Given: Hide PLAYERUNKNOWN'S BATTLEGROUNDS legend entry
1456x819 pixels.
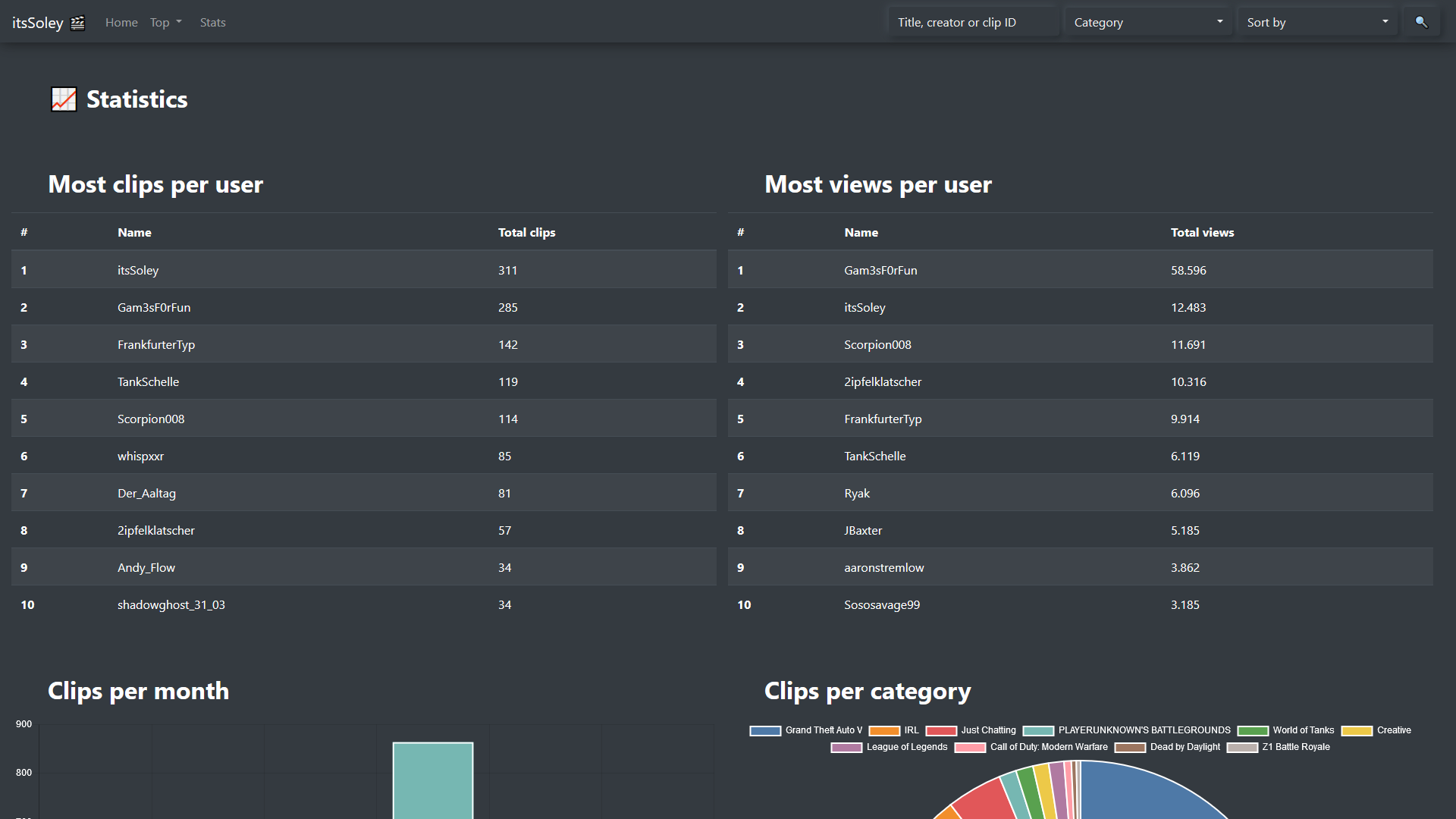Looking at the screenshot, I should coord(1144,730).
